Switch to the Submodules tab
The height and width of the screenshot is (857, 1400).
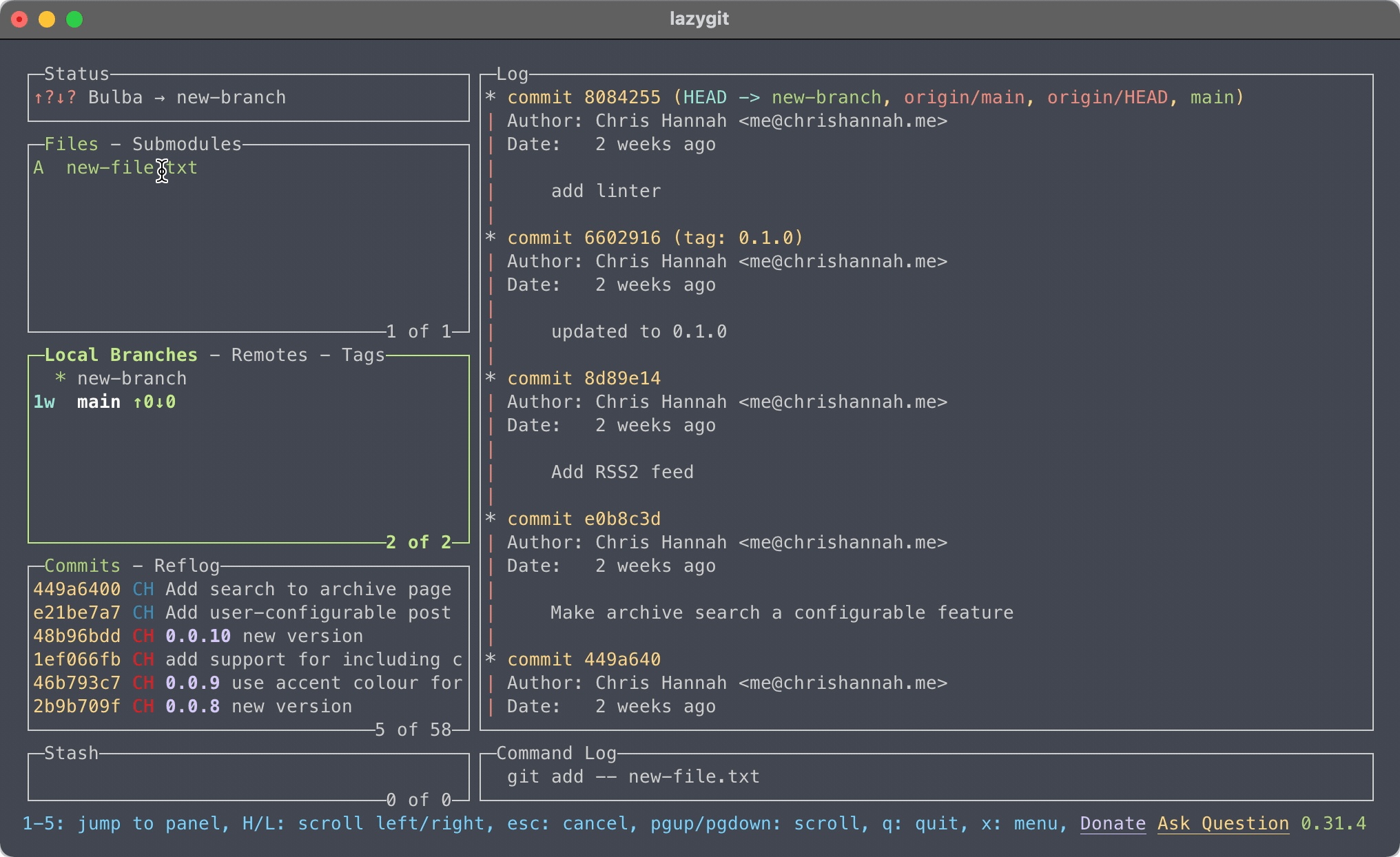click(187, 144)
